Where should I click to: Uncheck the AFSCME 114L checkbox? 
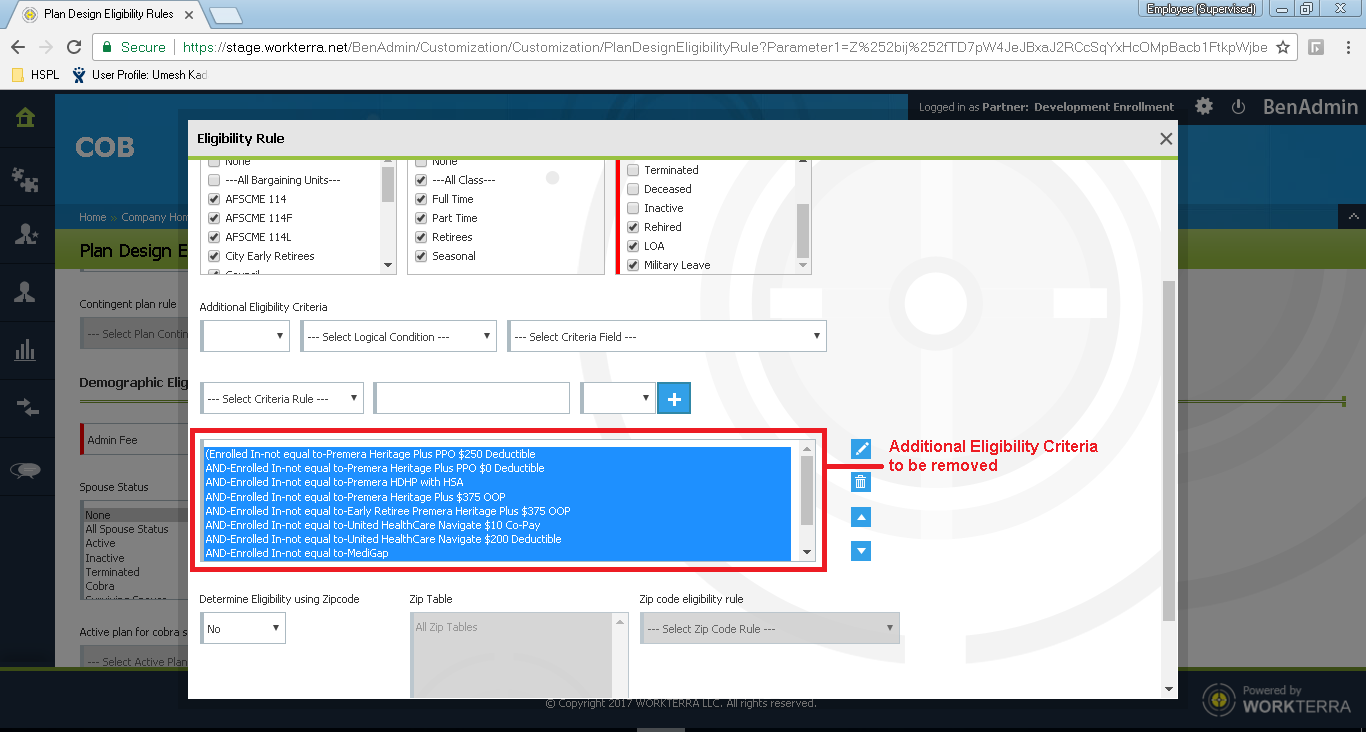pos(214,237)
